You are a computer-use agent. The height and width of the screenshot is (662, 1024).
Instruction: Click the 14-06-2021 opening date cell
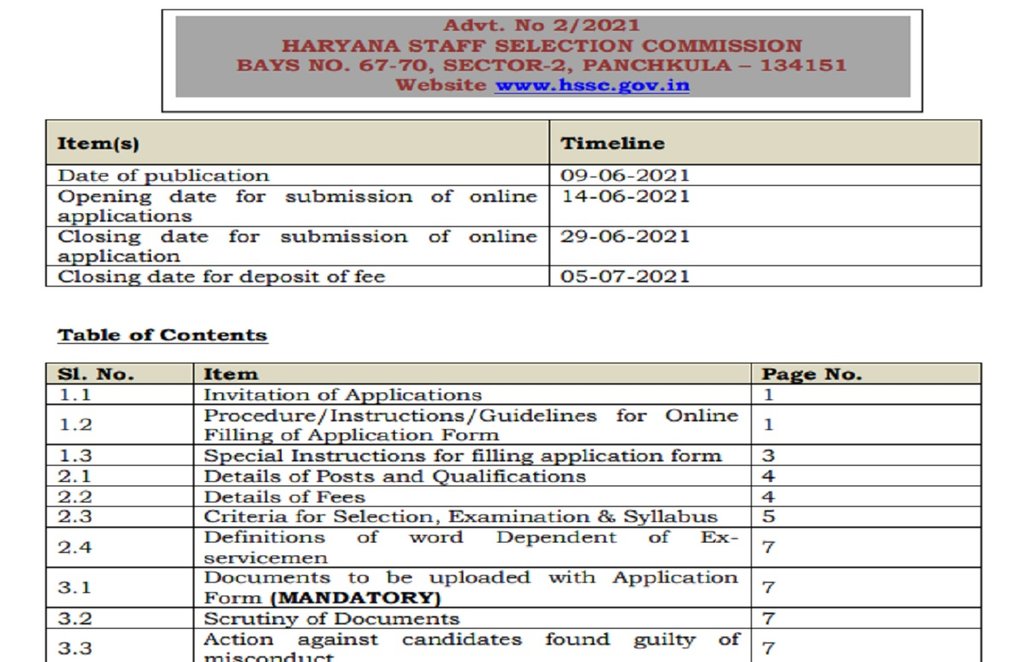pyautogui.click(x=624, y=196)
